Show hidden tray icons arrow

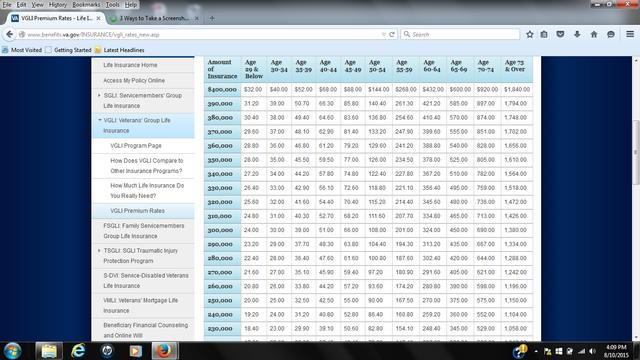point(536,351)
